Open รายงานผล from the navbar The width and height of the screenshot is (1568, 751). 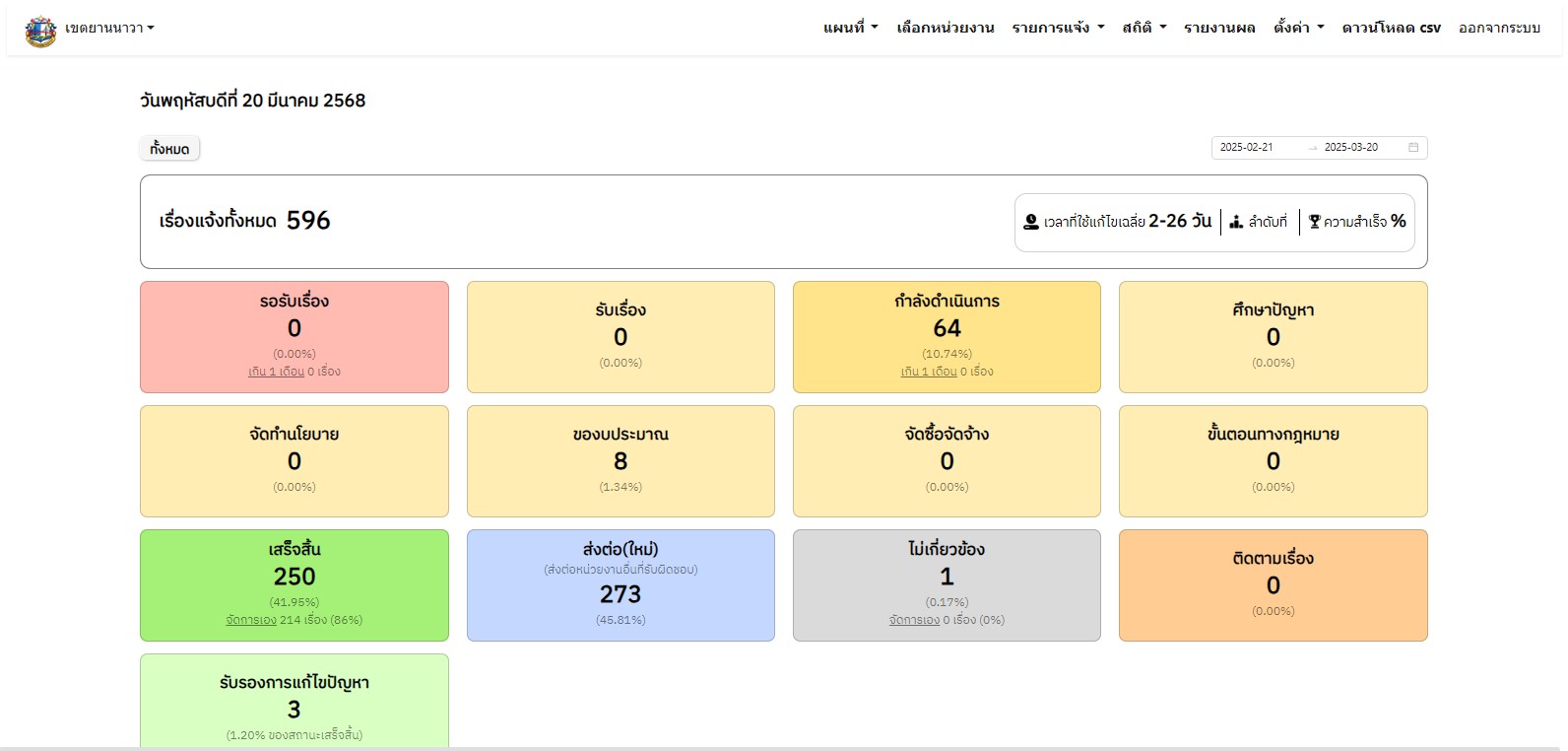pyautogui.click(x=1219, y=28)
